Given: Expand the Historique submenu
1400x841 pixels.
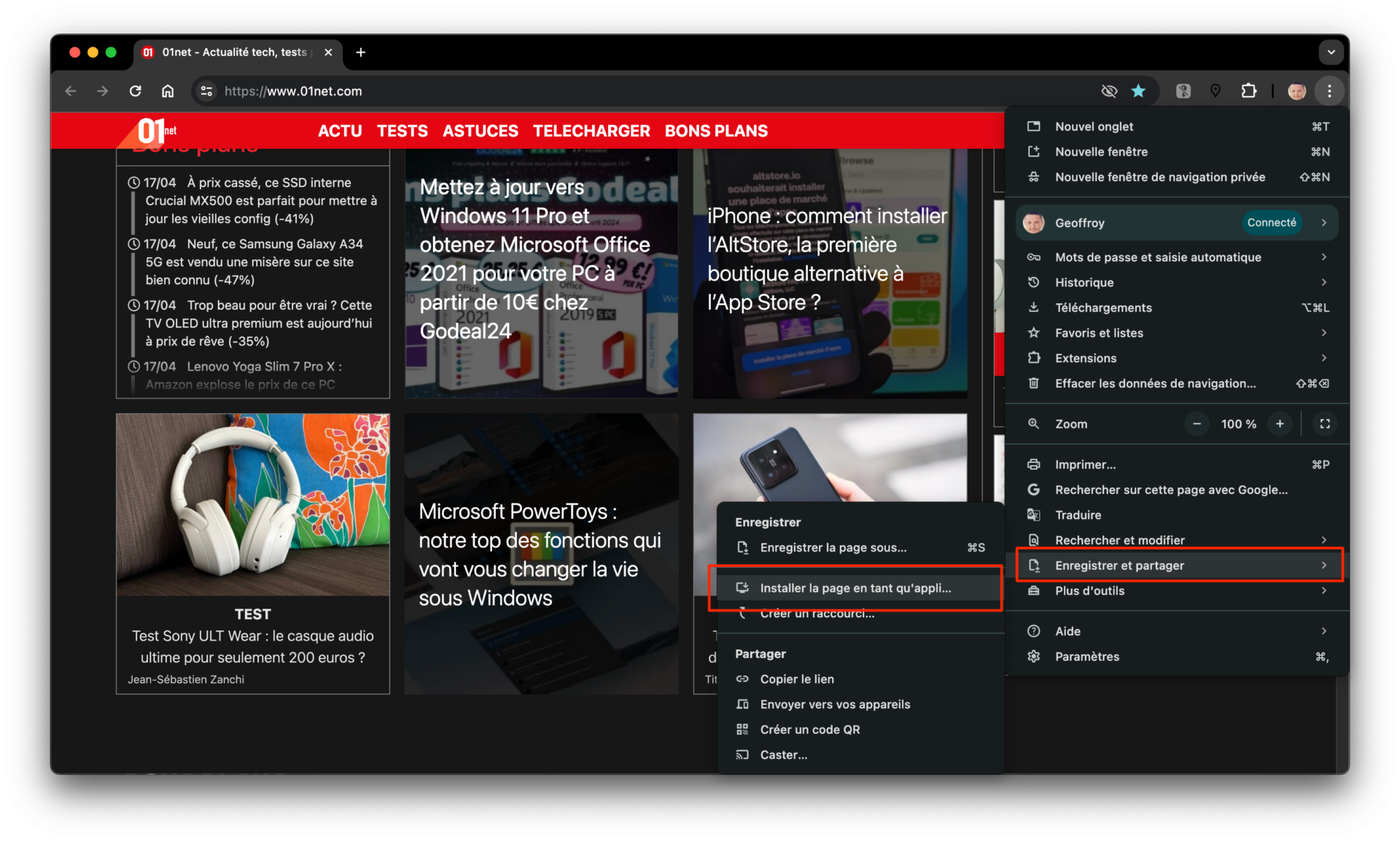Looking at the screenshot, I should pos(1177,282).
